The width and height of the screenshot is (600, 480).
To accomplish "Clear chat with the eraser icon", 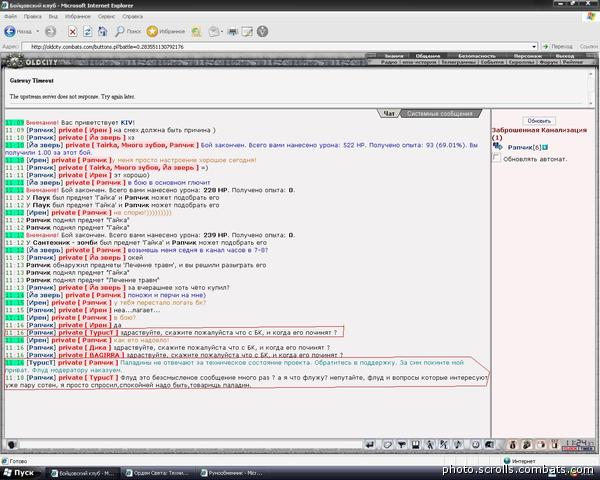I will tap(388, 444).
